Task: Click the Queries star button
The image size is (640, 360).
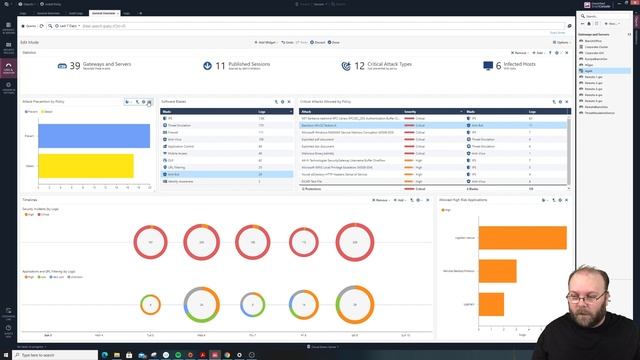Action: [x=29, y=26]
